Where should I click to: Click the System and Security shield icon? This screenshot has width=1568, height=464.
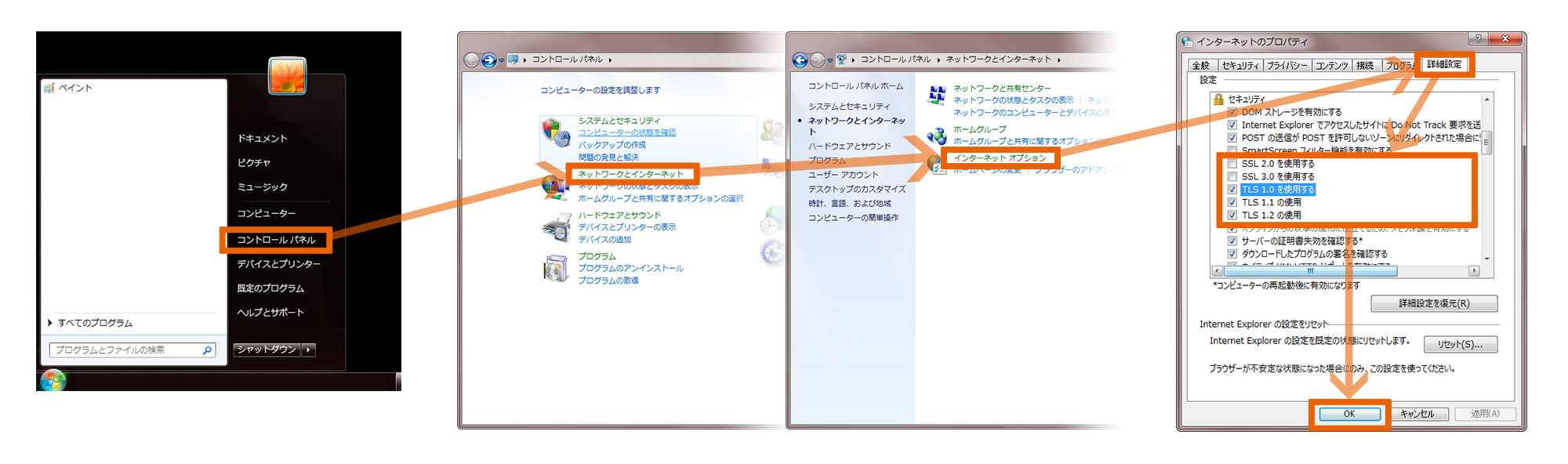[556, 133]
